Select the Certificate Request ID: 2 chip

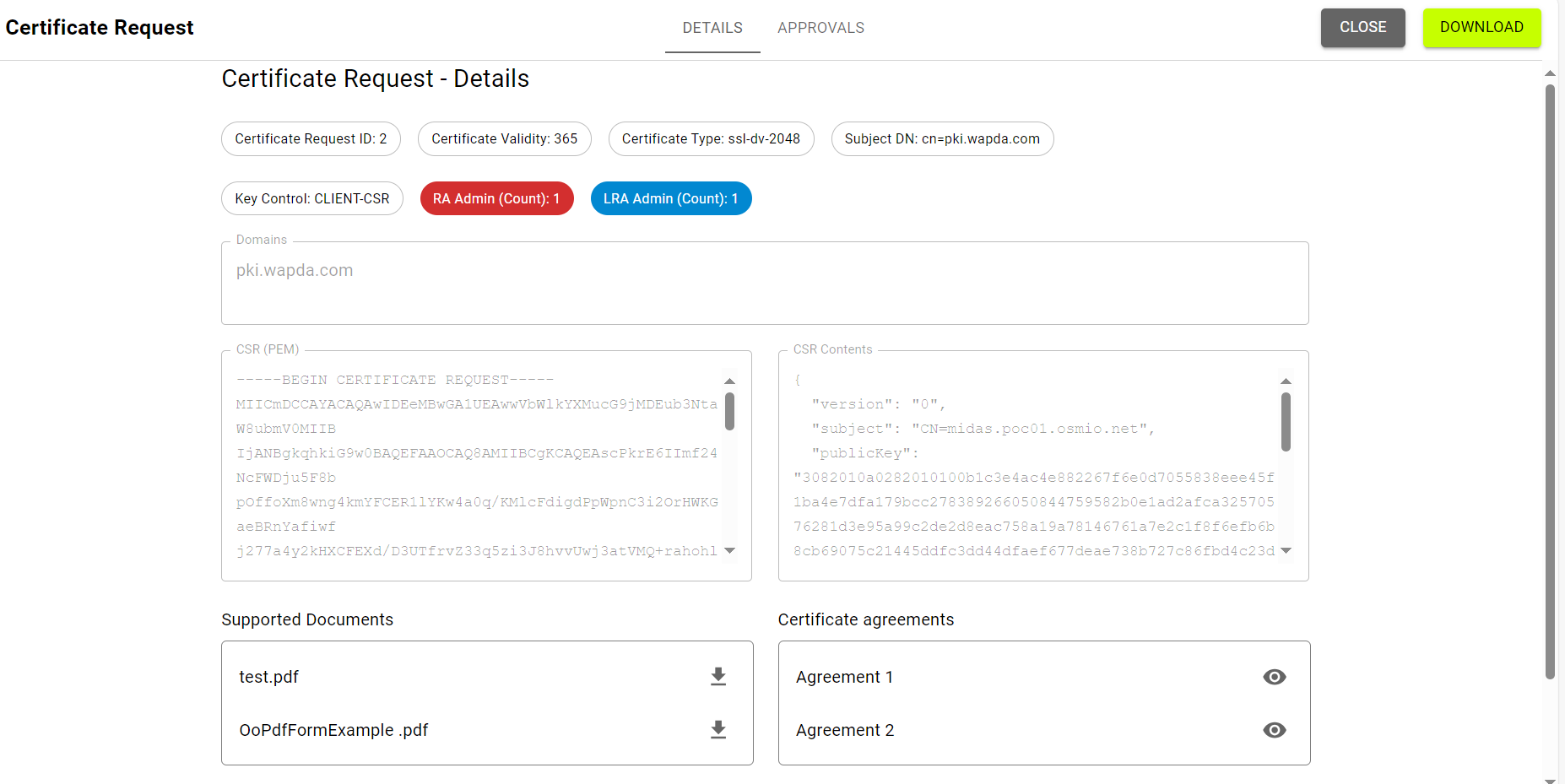pos(311,138)
